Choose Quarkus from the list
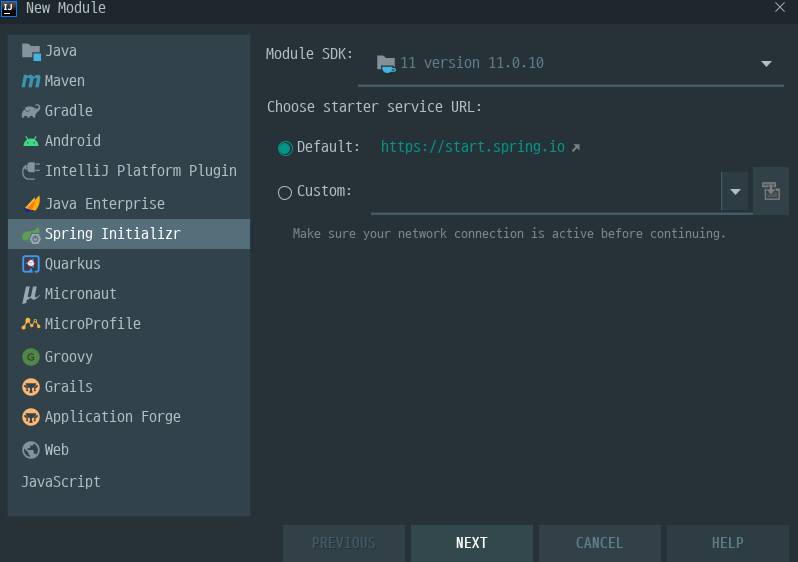 (x=129, y=264)
